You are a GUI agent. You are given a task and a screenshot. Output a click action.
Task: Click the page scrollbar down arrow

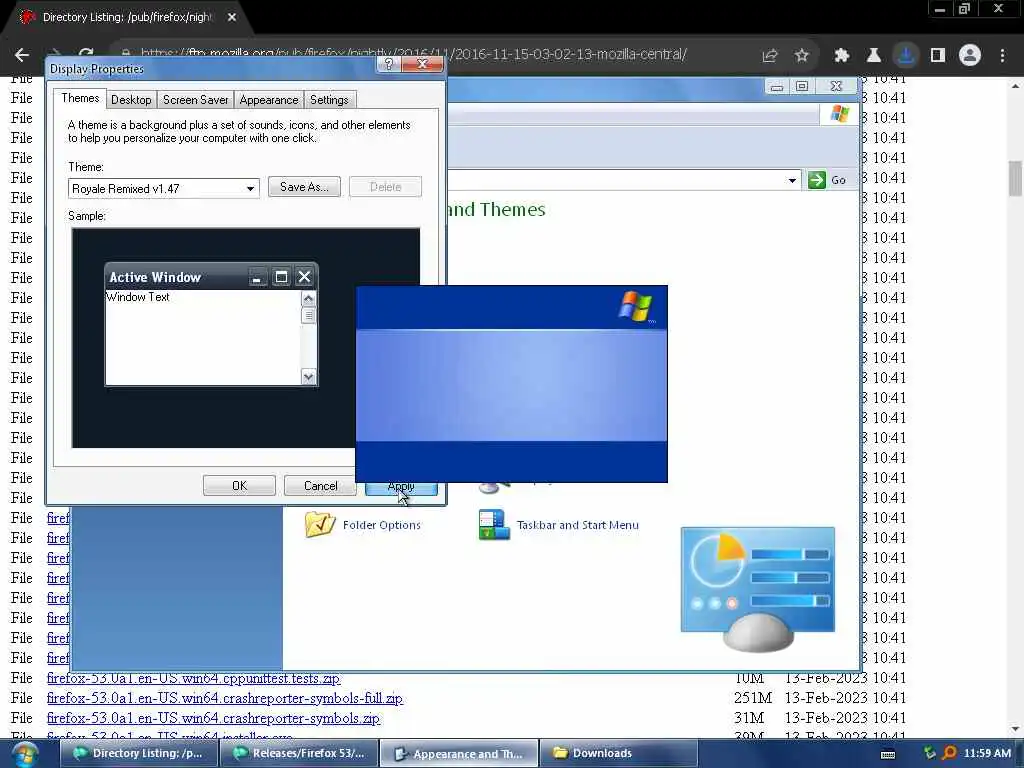[x=1015, y=729]
